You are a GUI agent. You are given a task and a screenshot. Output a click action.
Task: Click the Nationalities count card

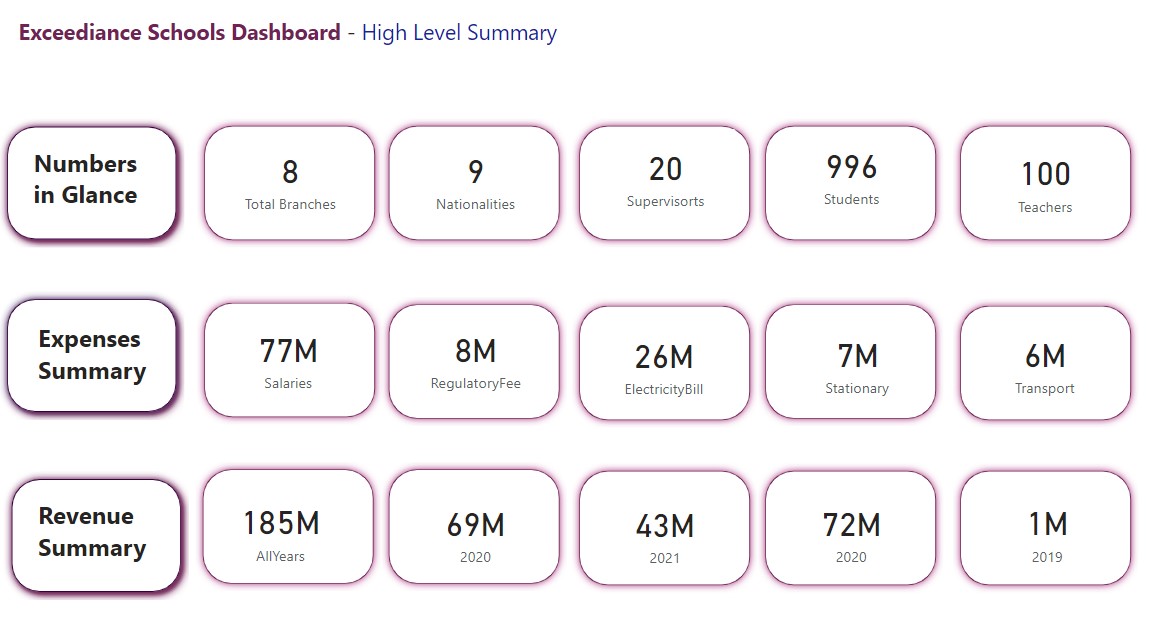[474, 182]
